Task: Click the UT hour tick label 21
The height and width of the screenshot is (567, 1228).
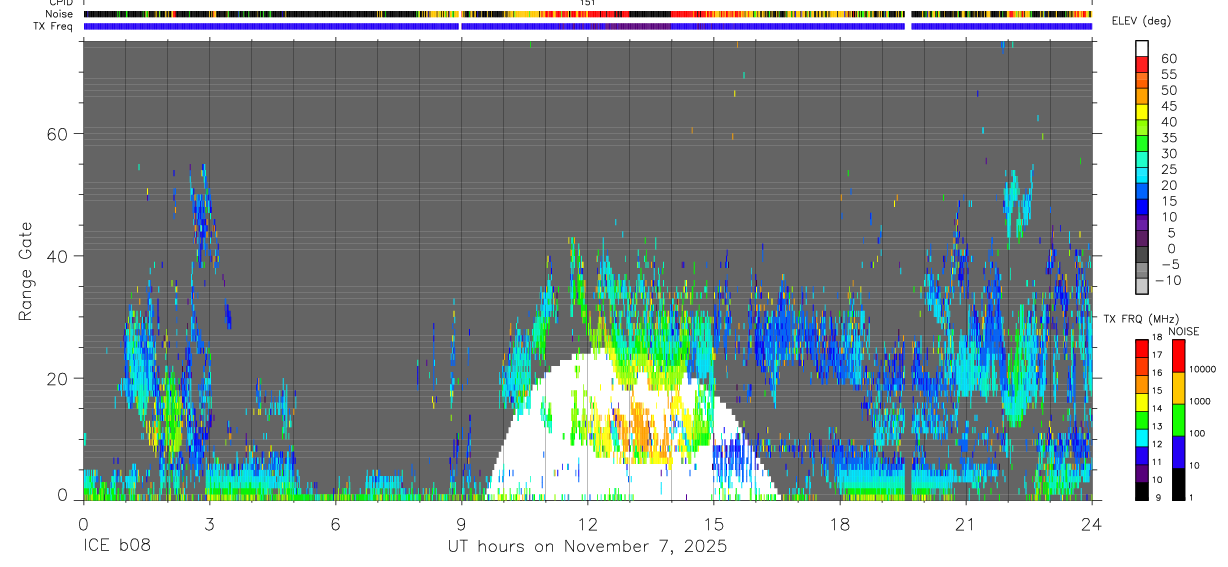Action: point(966,523)
